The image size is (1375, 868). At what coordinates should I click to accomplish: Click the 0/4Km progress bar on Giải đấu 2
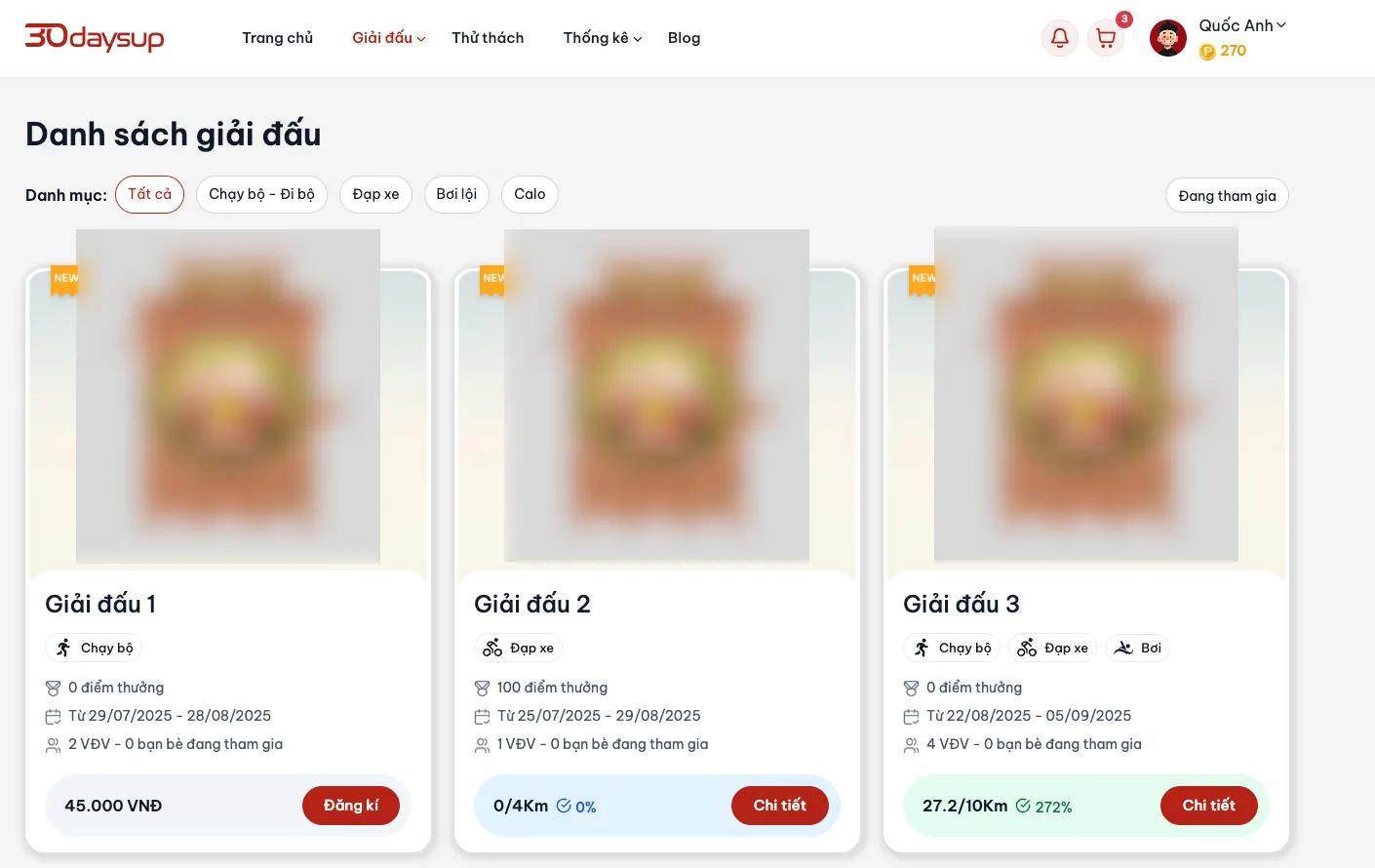click(657, 806)
